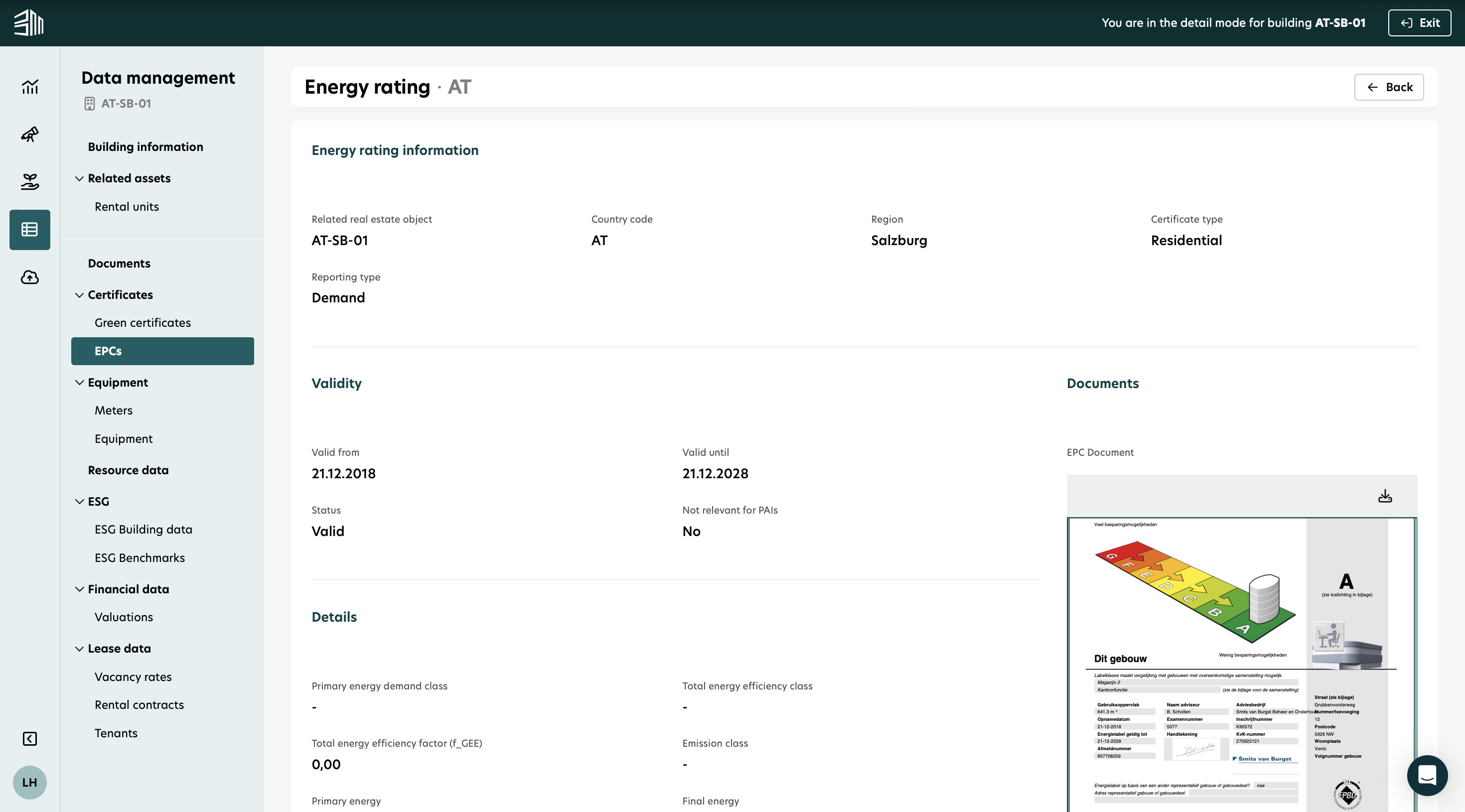The image size is (1465, 812).
Task: Open the plant-in-hand sustainability icon
Action: click(x=29, y=182)
